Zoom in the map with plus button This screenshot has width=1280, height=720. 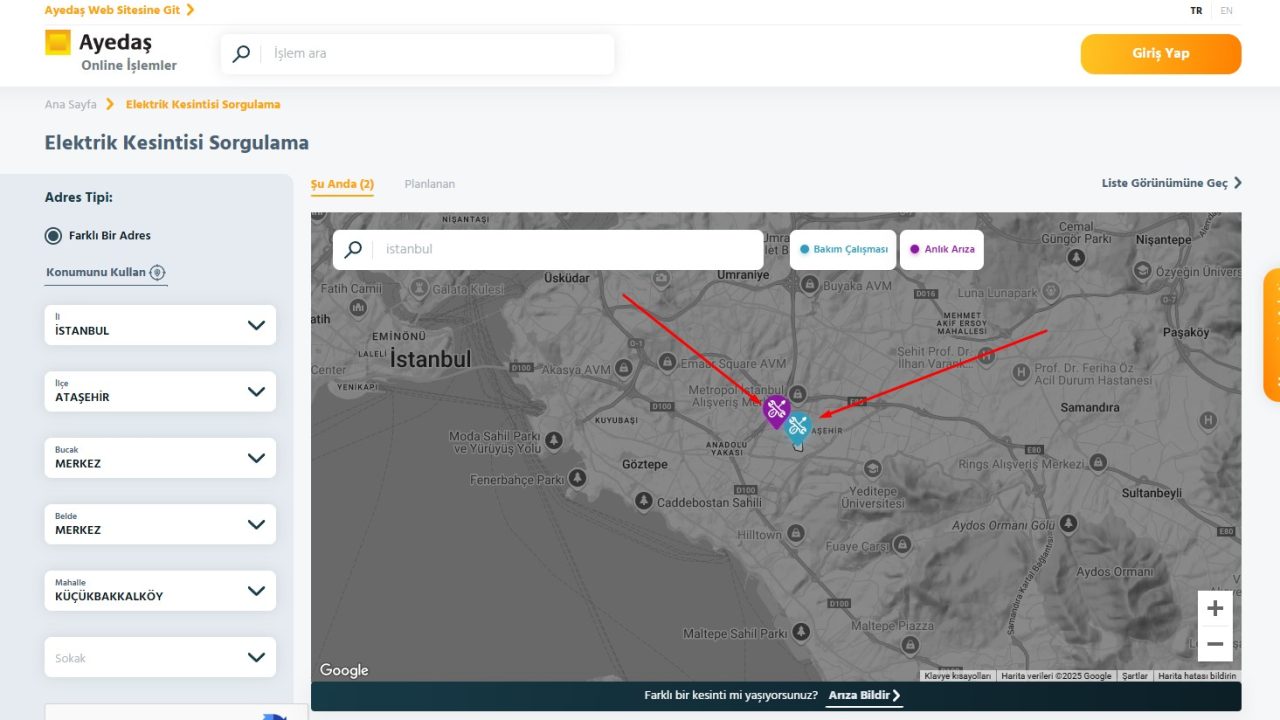click(1215, 608)
